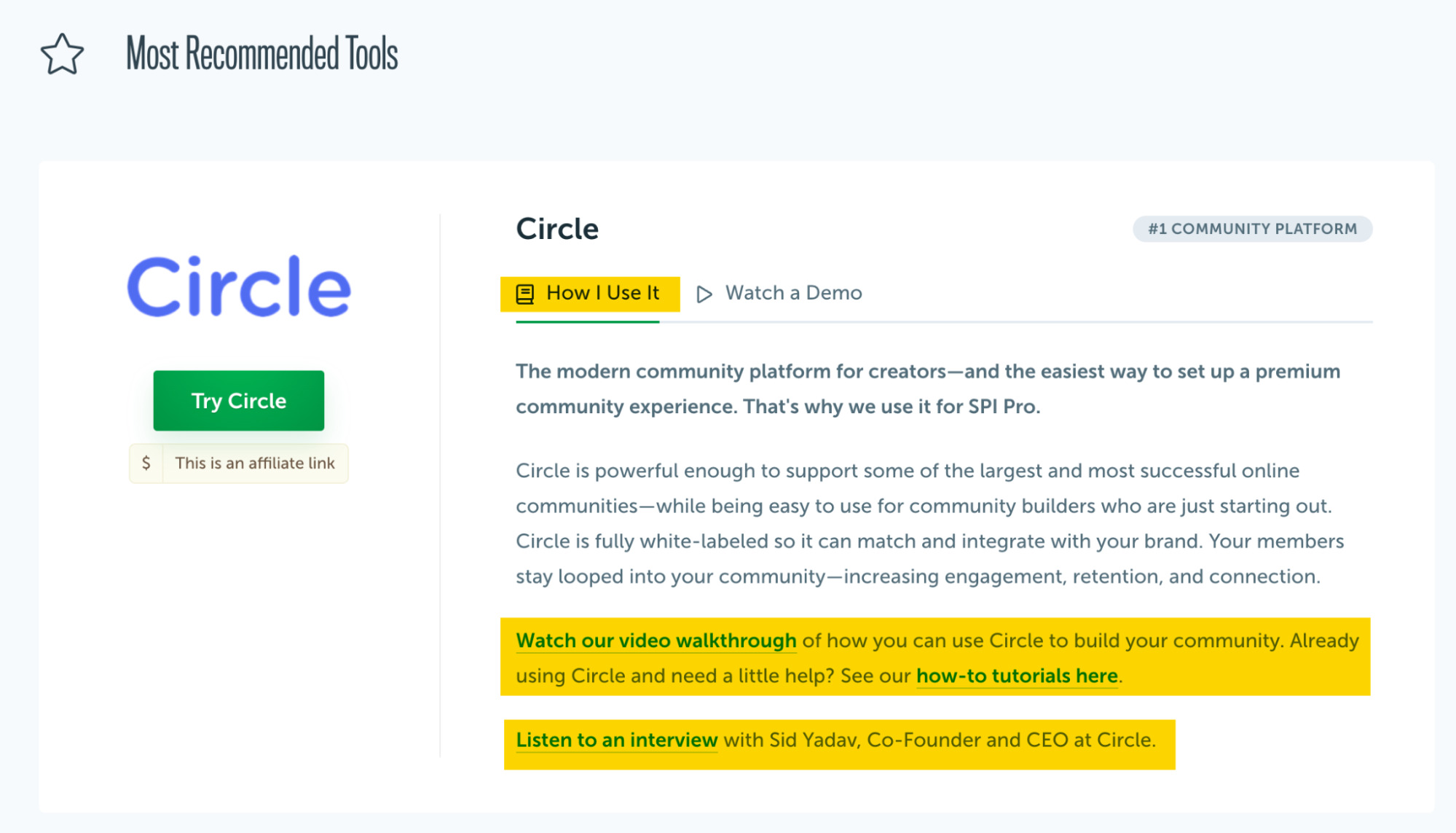This screenshot has height=833, width=1456.
Task: Open the Watch our video walkthrough link
Action: (655, 641)
